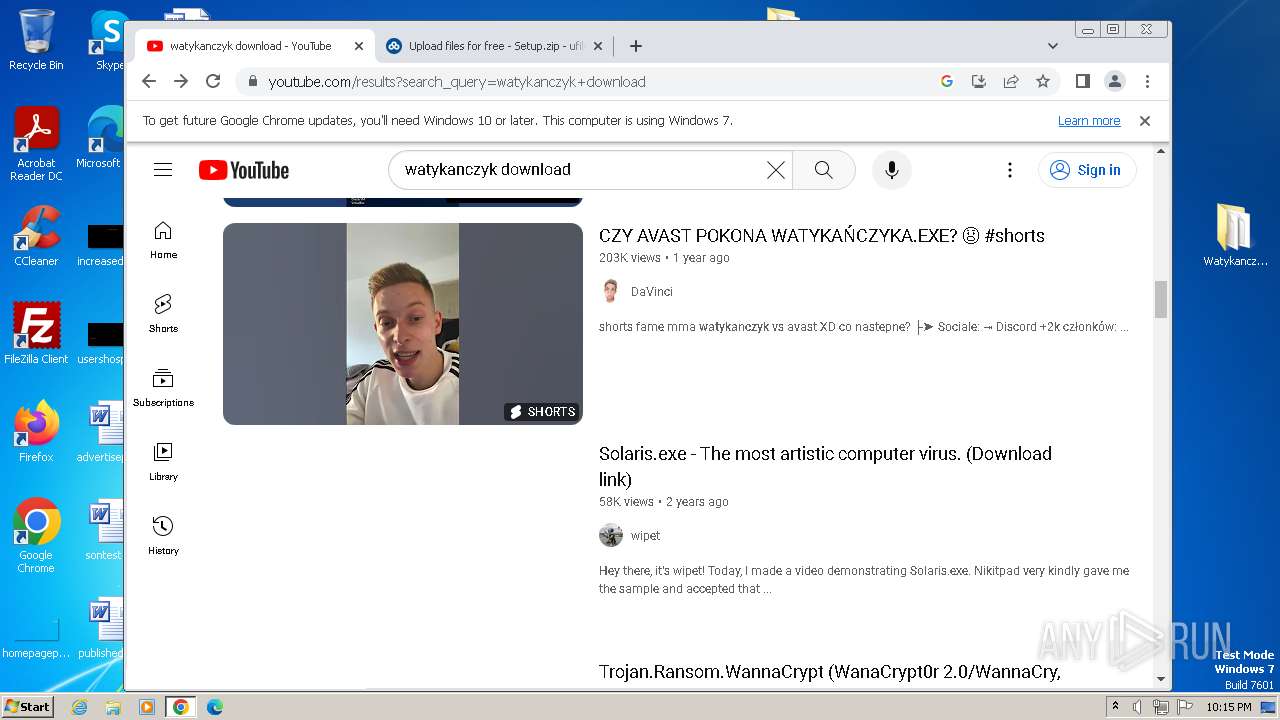Open the Trojan.Ransom.WannaCrypt video title
Viewport: 1280px width, 720px height.
coord(830,672)
